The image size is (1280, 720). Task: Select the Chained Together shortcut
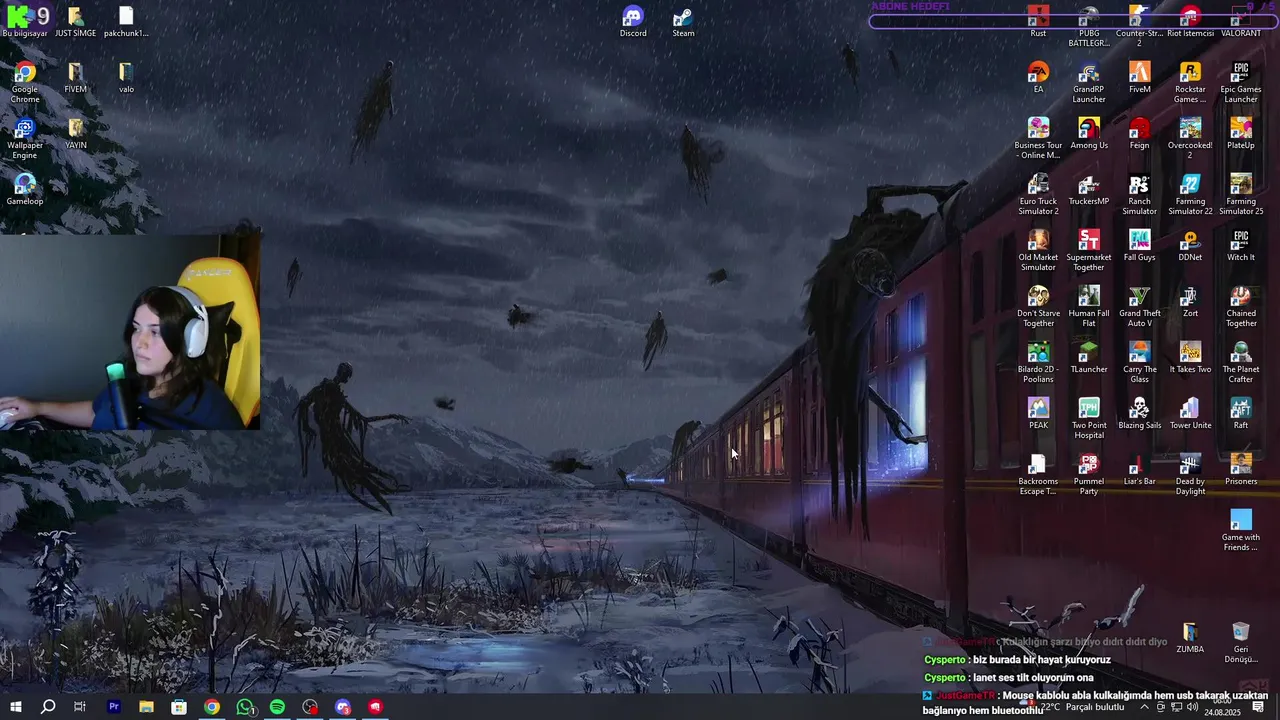tap(1241, 307)
